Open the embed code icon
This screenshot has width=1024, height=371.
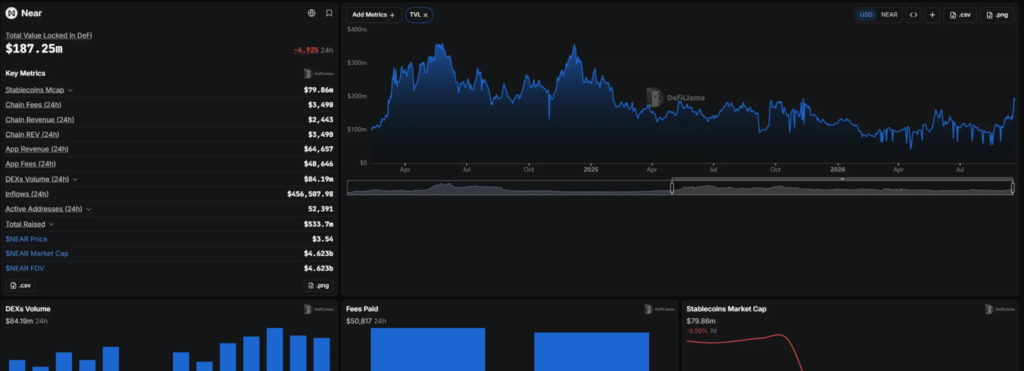pos(914,14)
